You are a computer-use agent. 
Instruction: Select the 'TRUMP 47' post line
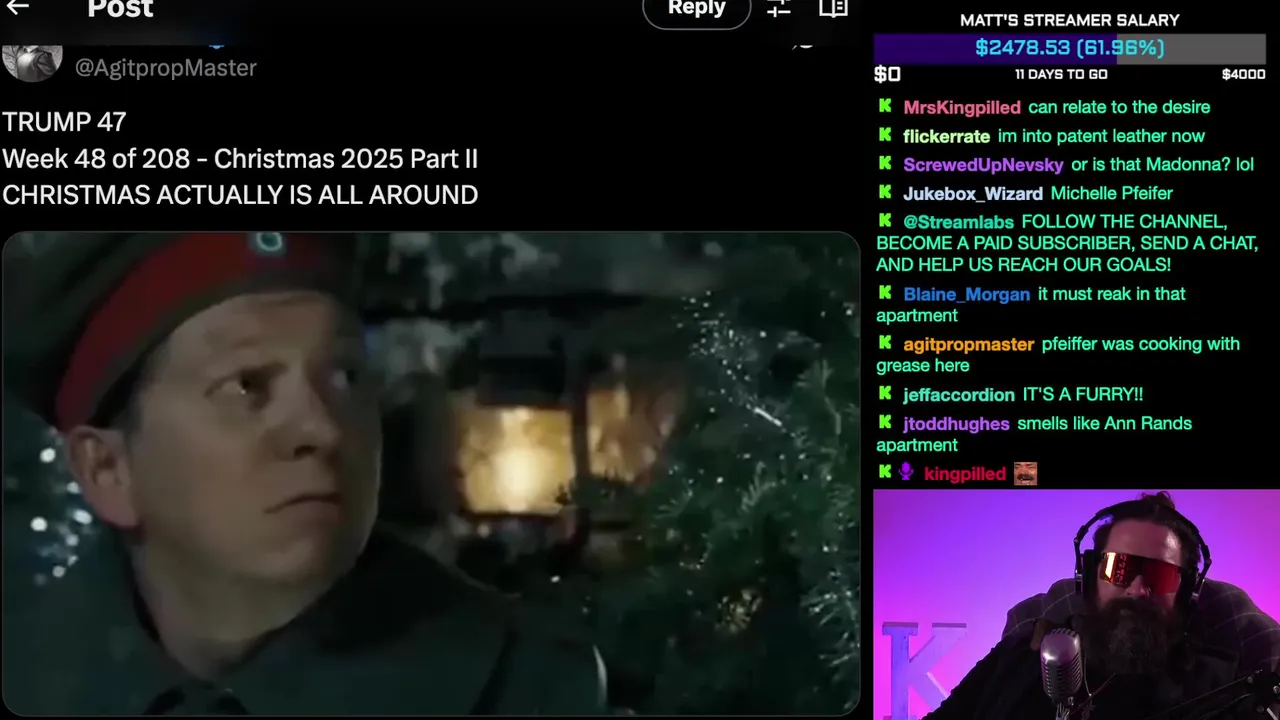64,122
